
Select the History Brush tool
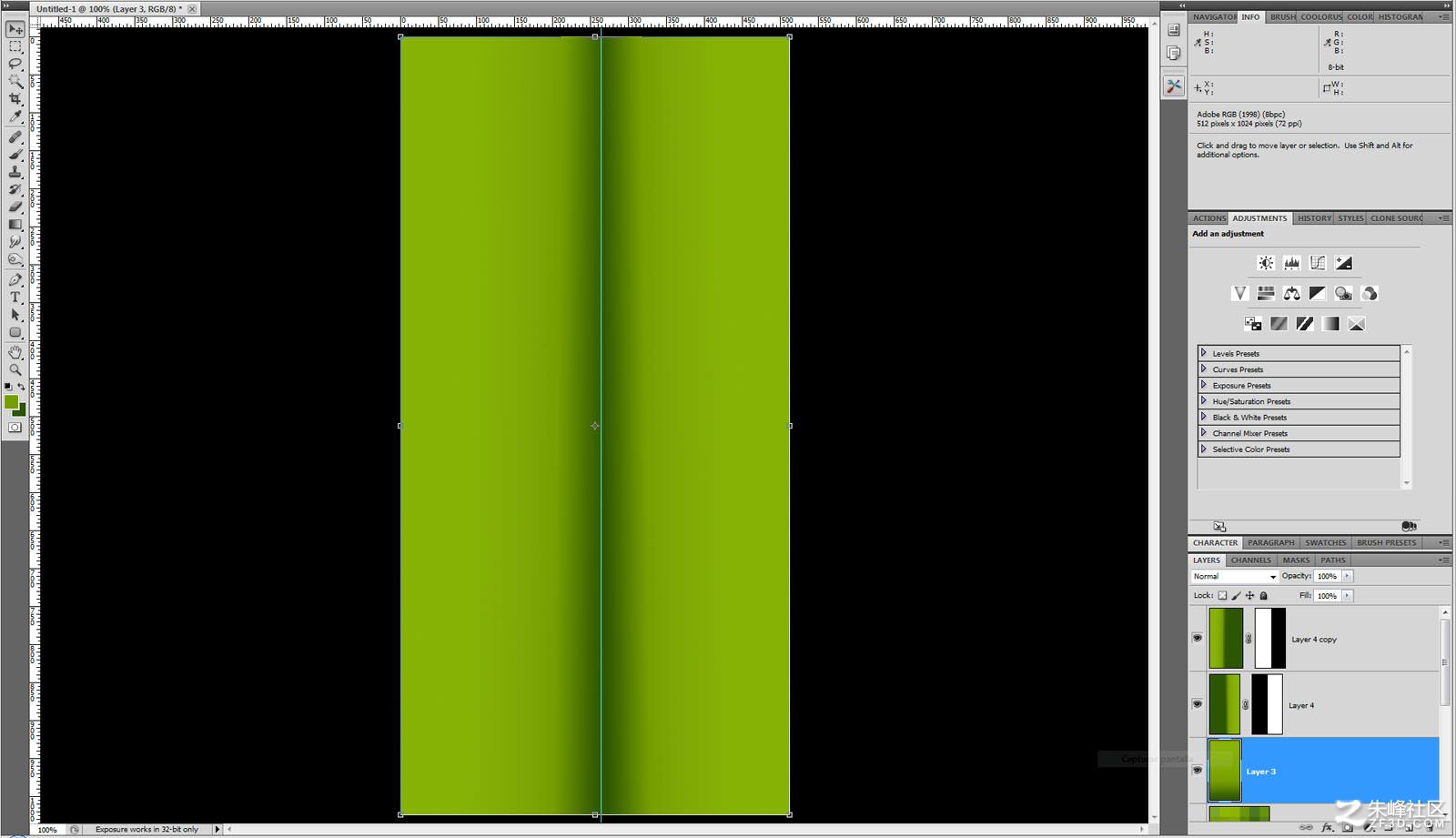point(15,189)
